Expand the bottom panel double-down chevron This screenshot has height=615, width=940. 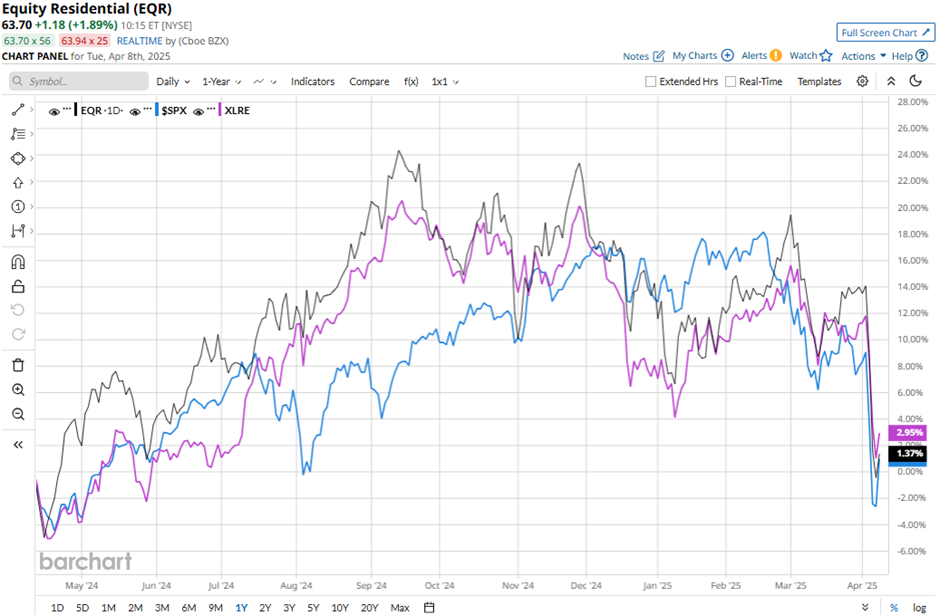pos(865,607)
